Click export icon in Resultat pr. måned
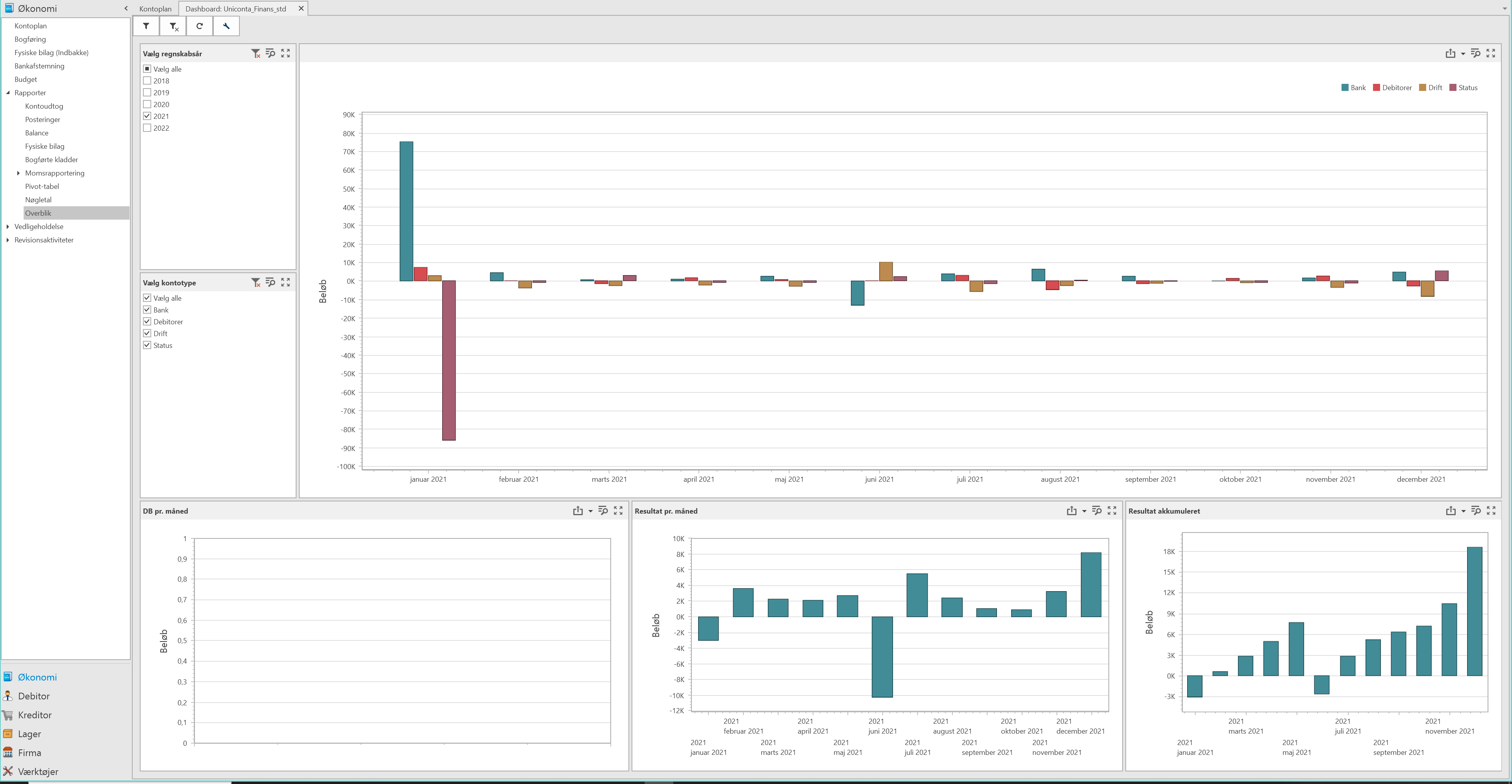The width and height of the screenshot is (1512, 784). pos(1071,511)
